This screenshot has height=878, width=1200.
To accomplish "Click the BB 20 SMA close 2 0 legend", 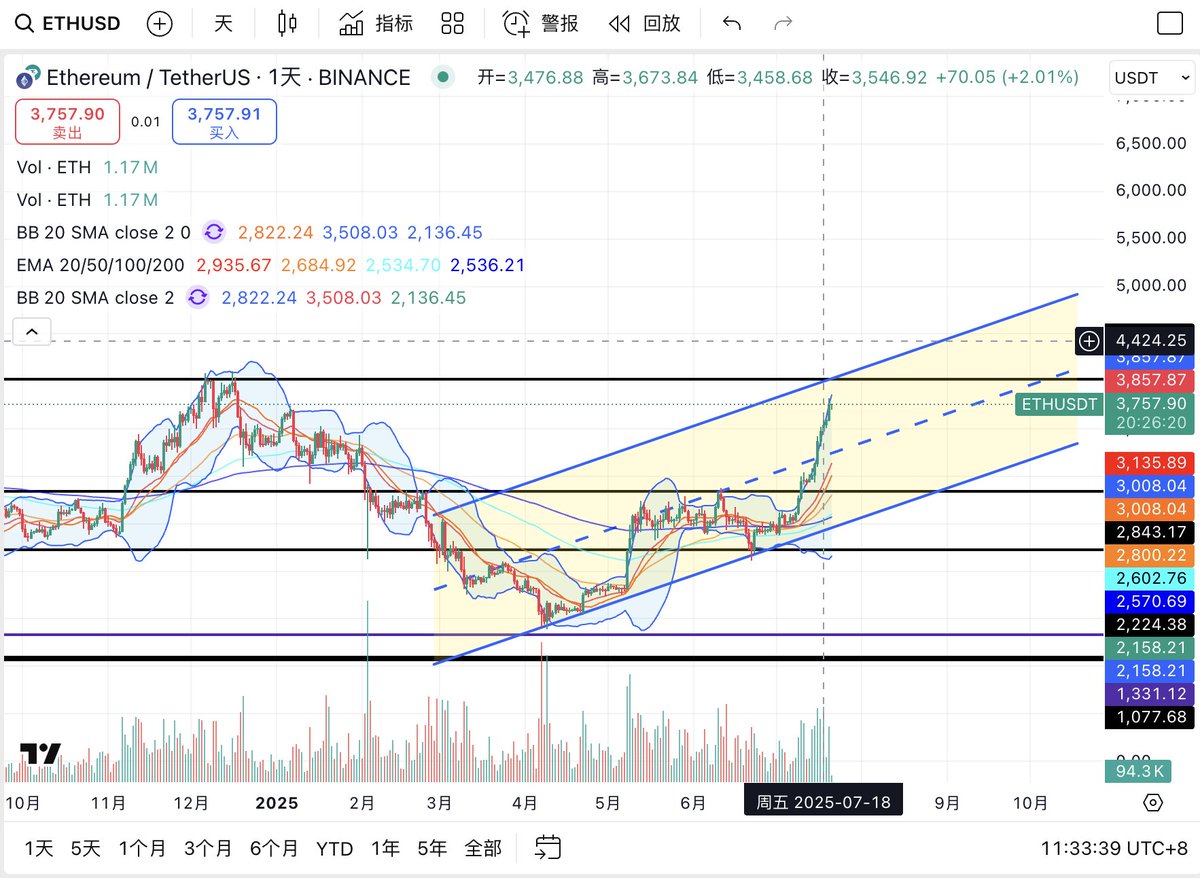I will click(x=103, y=233).
